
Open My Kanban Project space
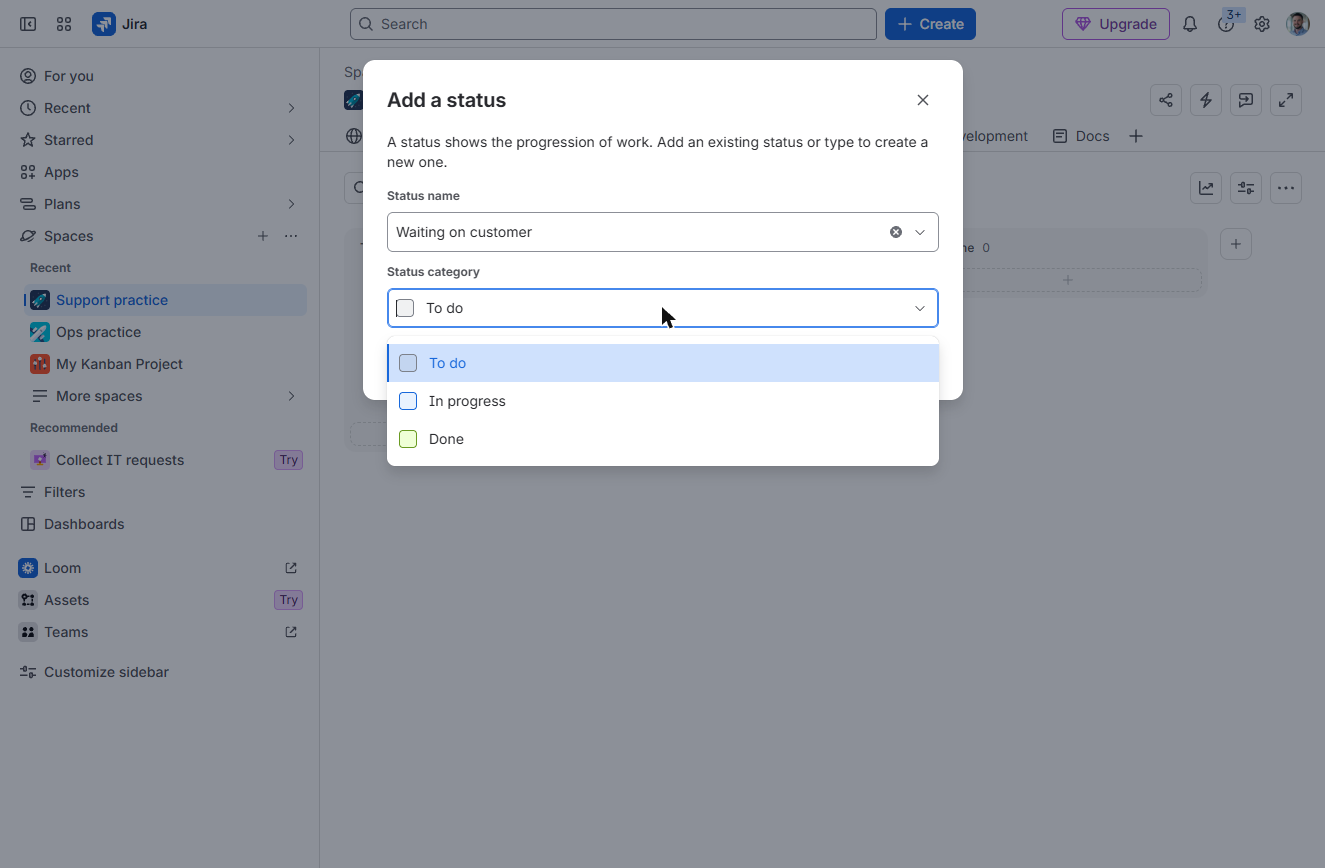coord(166,364)
